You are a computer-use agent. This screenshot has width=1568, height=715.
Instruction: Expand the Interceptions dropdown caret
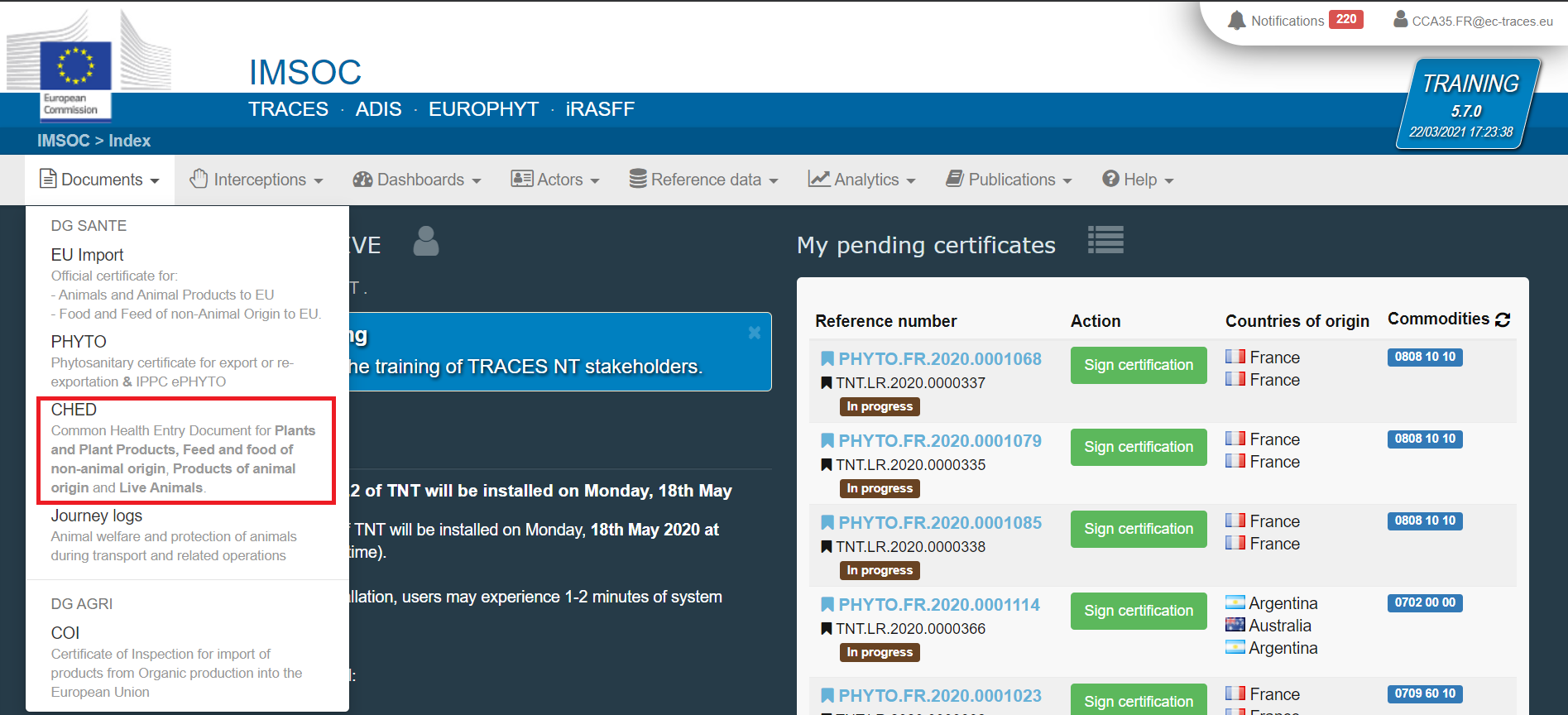(x=319, y=181)
